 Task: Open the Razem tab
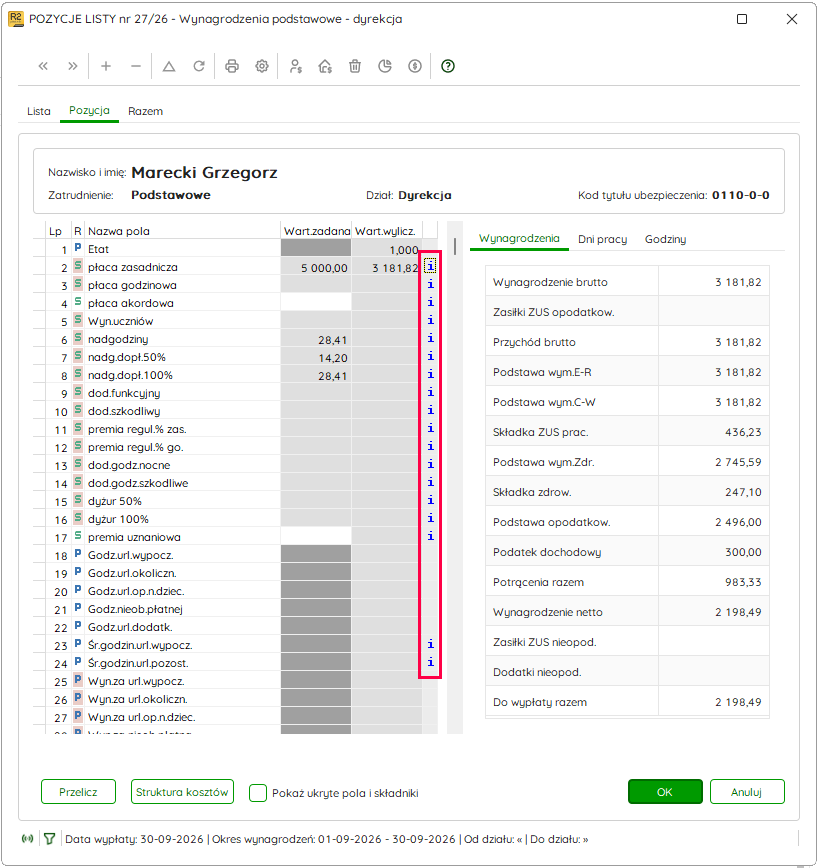(x=146, y=111)
